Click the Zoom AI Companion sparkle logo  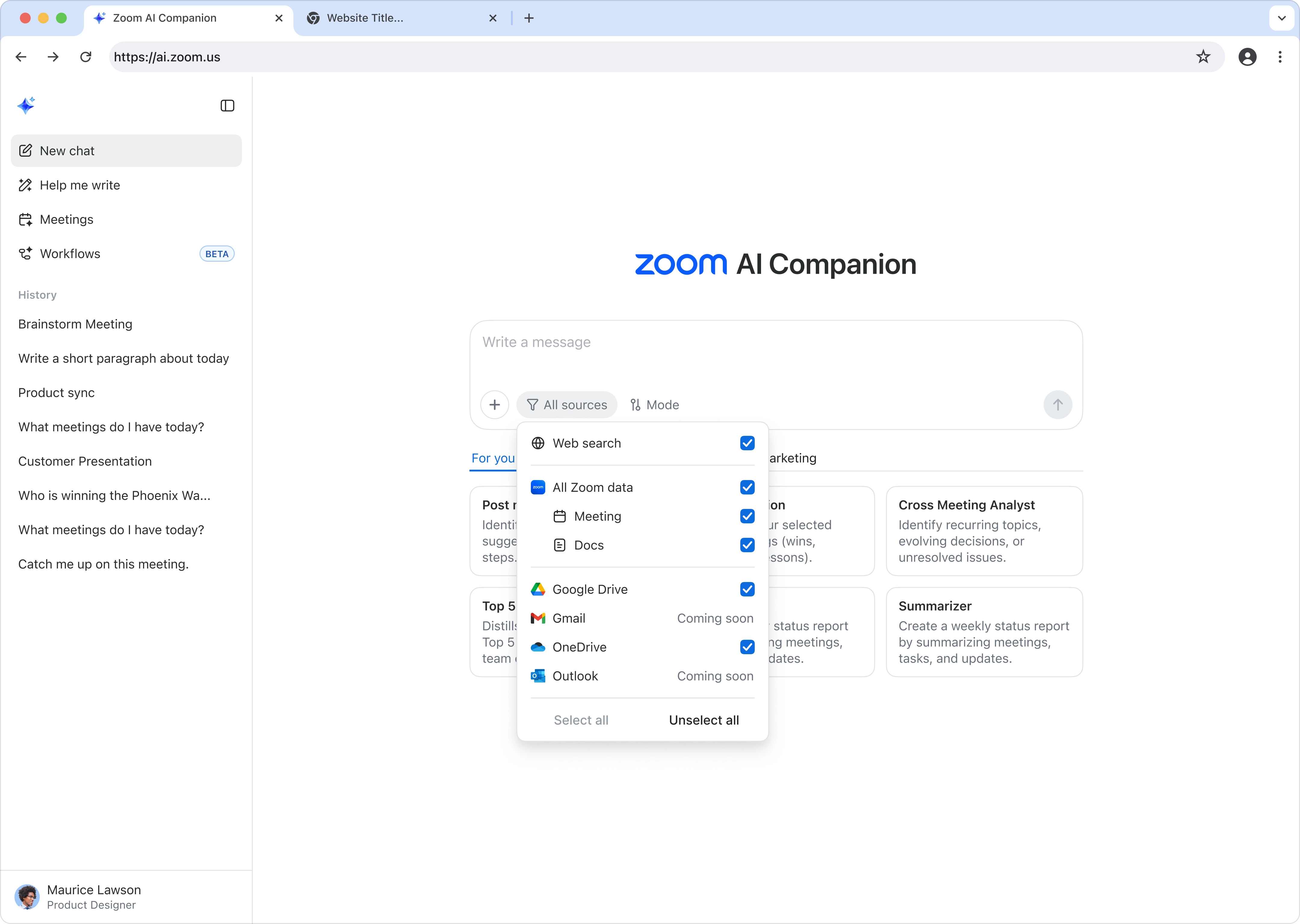click(x=26, y=105)
